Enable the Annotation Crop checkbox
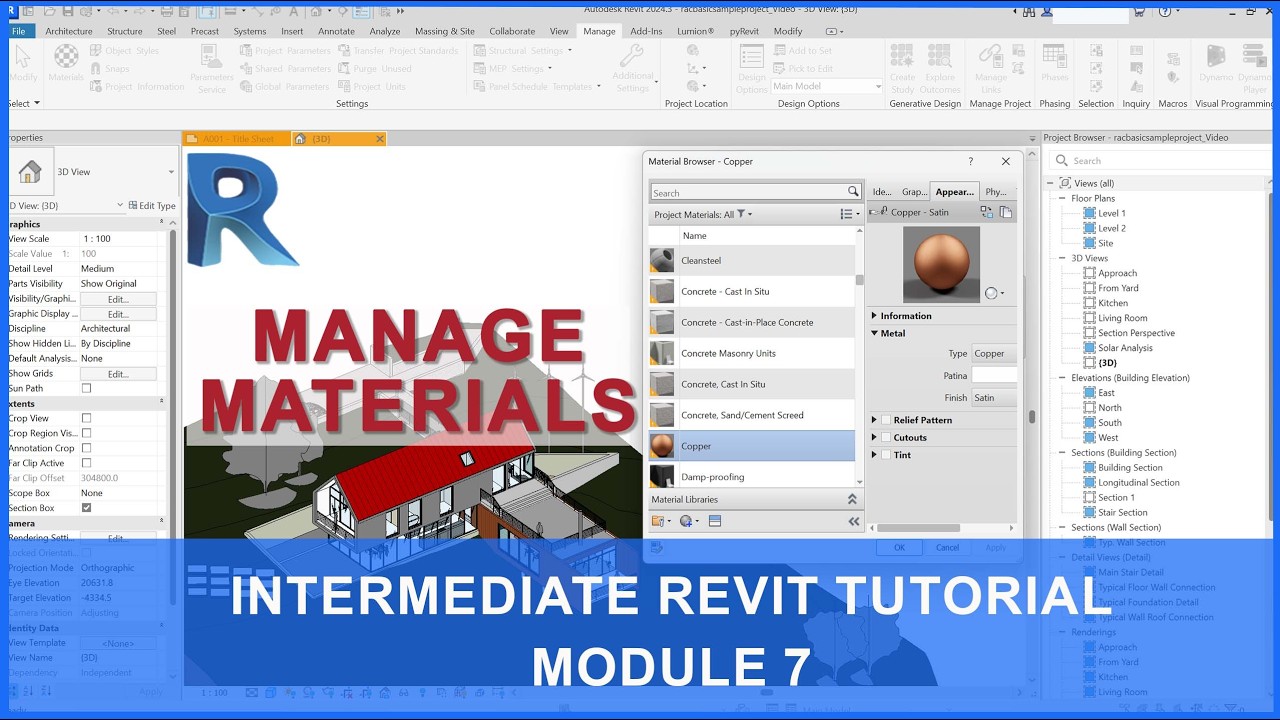 (86, 448)
